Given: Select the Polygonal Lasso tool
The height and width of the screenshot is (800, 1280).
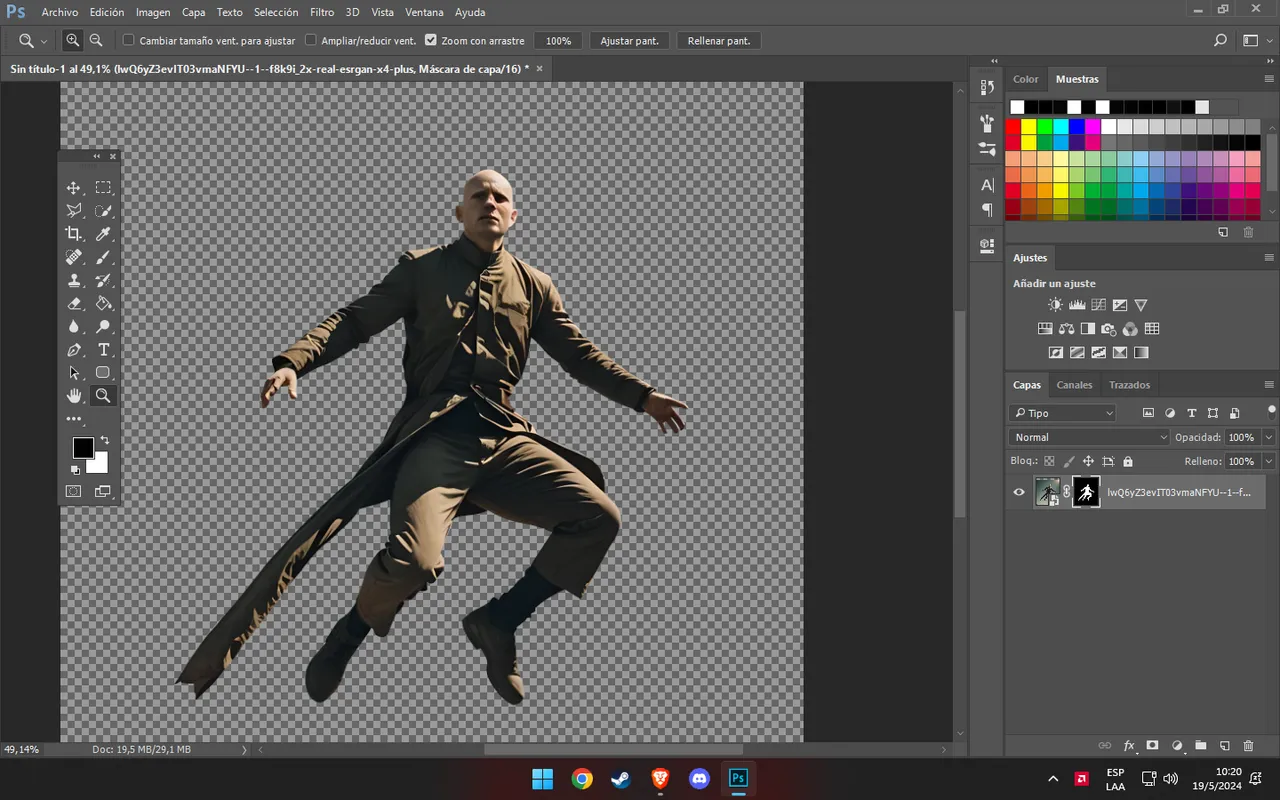Looking at the screenshot, I should tap(74, 211).
